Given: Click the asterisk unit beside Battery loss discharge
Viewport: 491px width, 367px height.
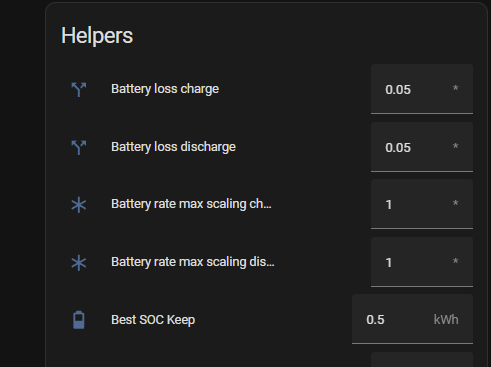Looking at the screenshot, I should tap(455, 146).
